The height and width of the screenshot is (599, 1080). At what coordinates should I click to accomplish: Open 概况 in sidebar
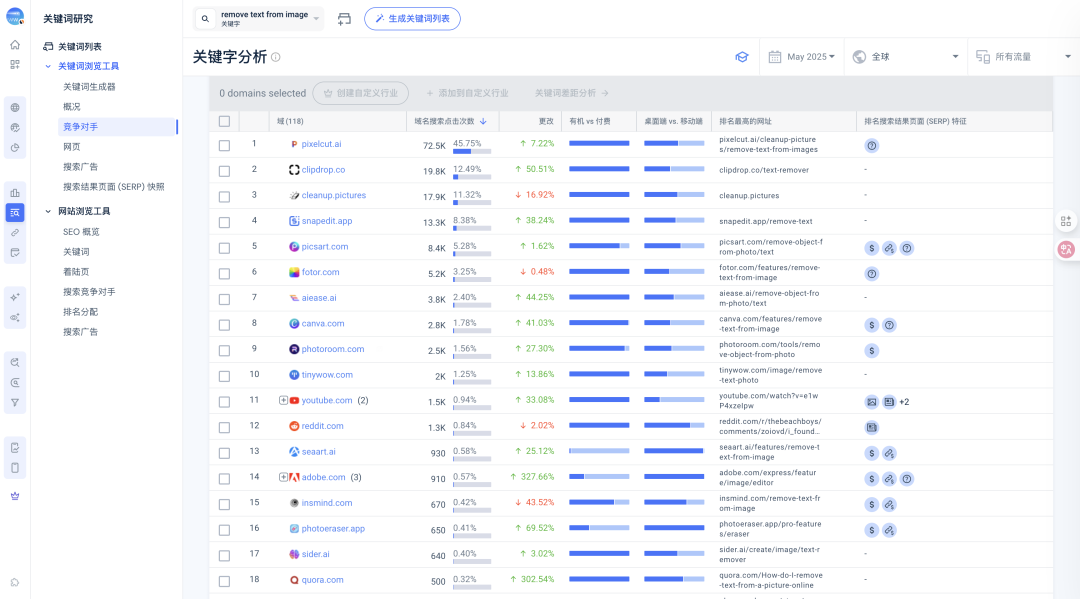[x=72, y=107]
